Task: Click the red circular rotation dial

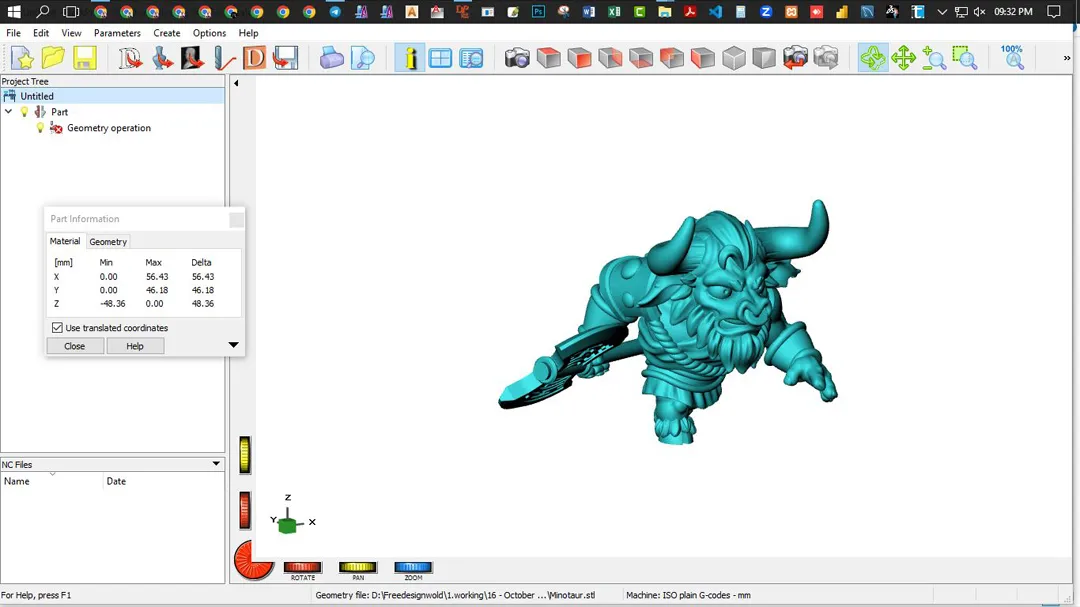Action: (252, 560)
